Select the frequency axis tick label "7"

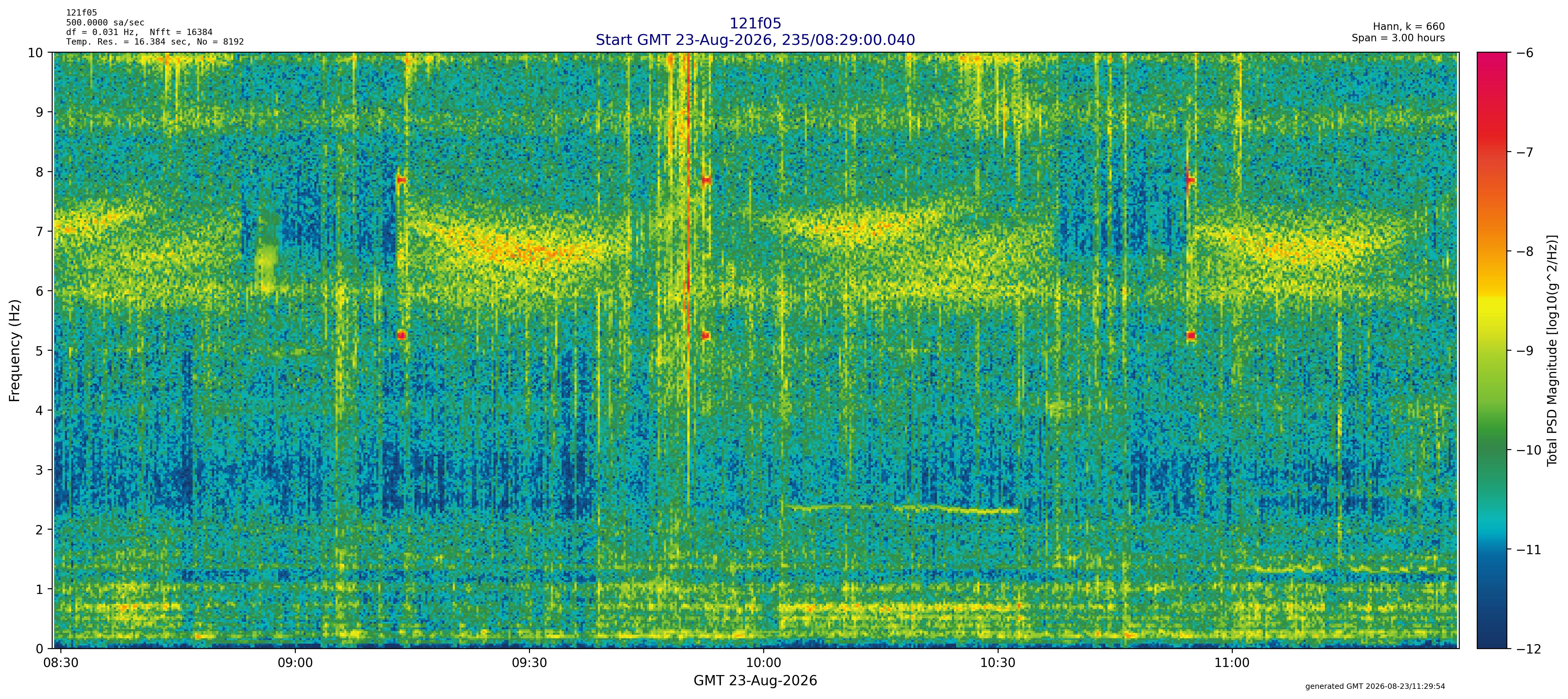[39, 231]
